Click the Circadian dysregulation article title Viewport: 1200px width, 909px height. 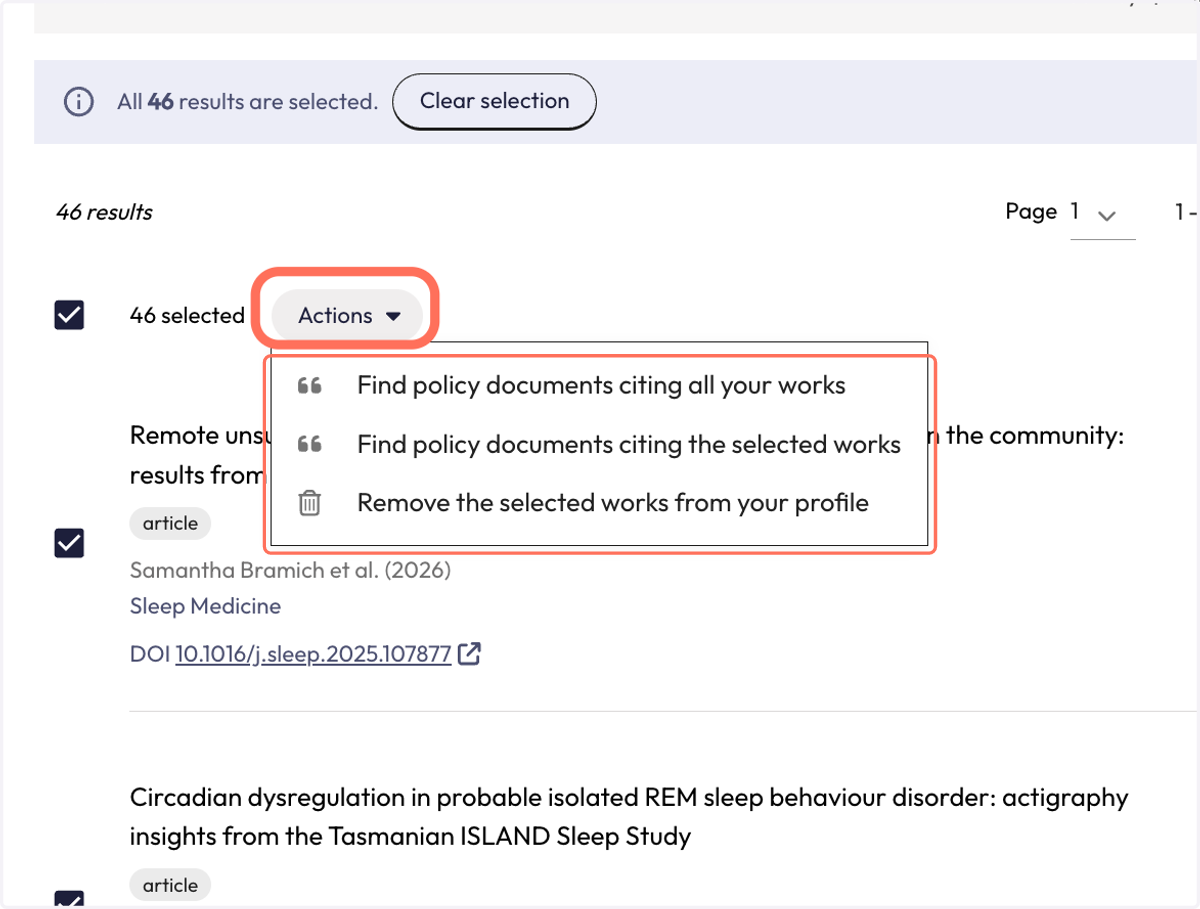[x=629, y=817]
